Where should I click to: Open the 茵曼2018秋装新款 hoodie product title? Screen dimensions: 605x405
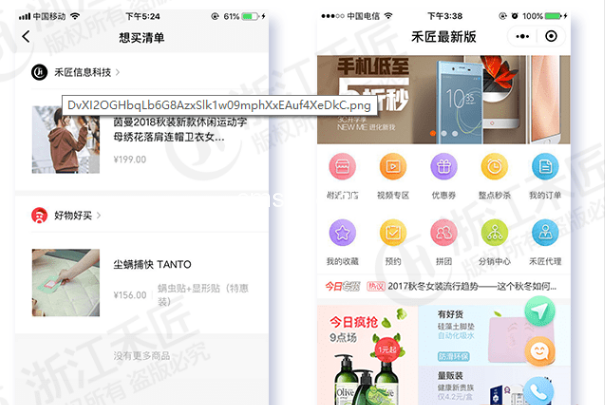(180, 130)
